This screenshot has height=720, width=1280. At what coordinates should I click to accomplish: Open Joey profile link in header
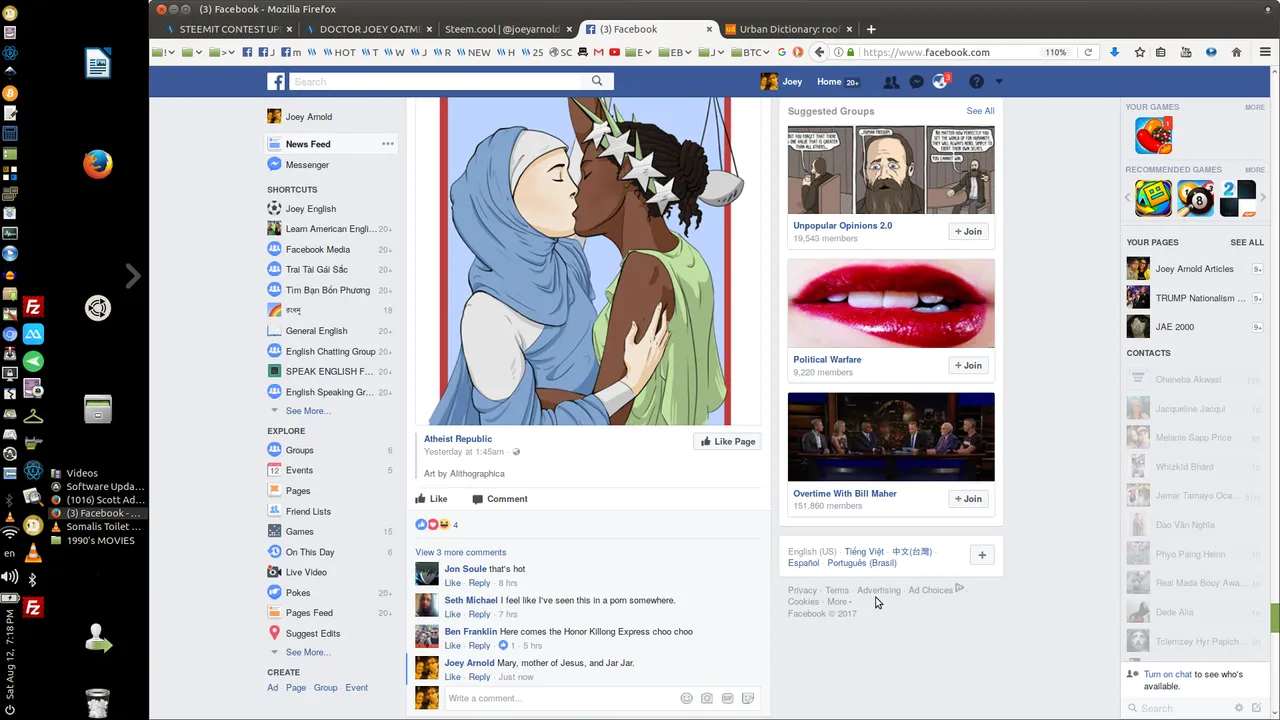[x=782, y=82]
